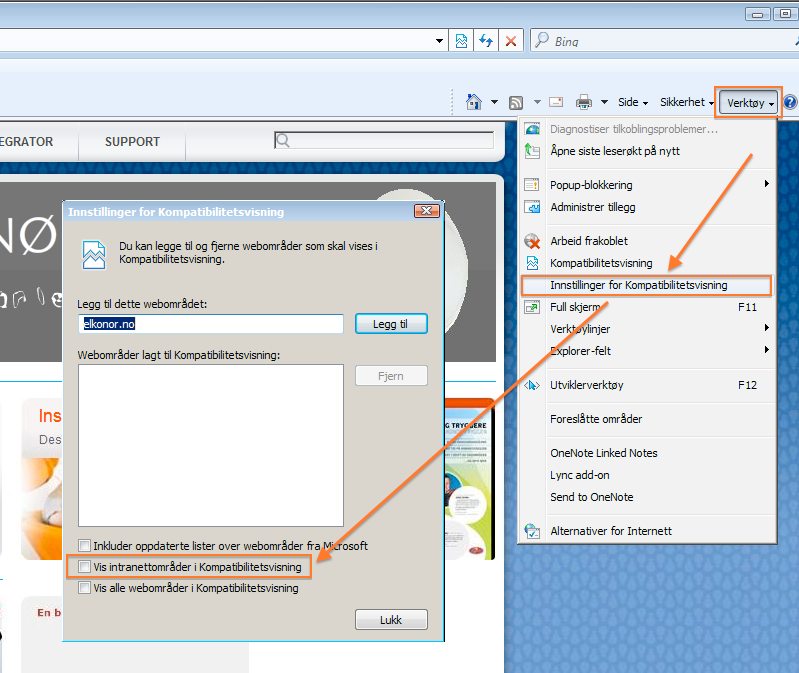Click the website search input field

(x=384, y=140)
